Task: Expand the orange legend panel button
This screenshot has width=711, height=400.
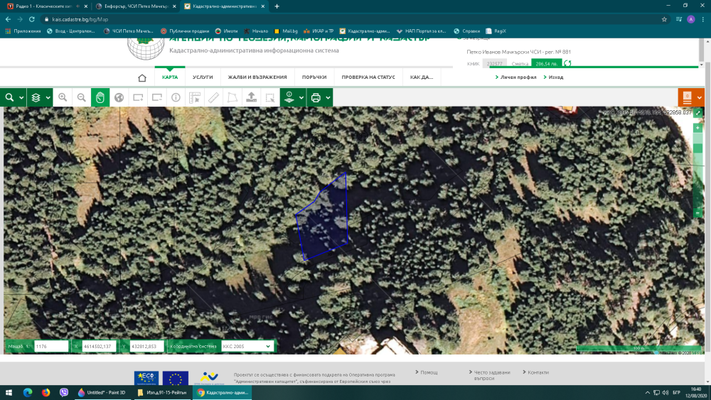Action: [x=690, y=97]
